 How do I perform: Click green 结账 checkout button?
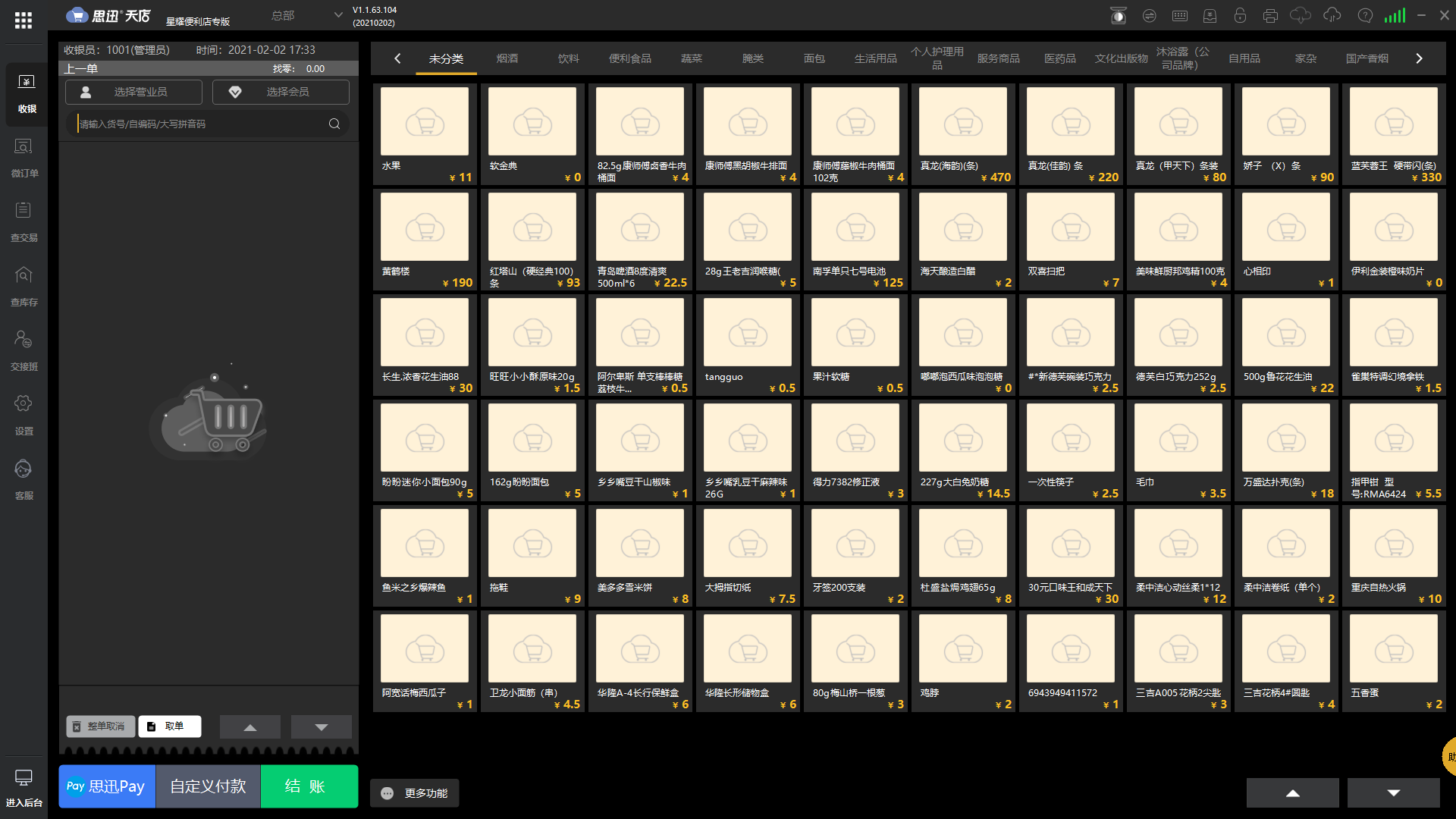click(x=309, y=786)
